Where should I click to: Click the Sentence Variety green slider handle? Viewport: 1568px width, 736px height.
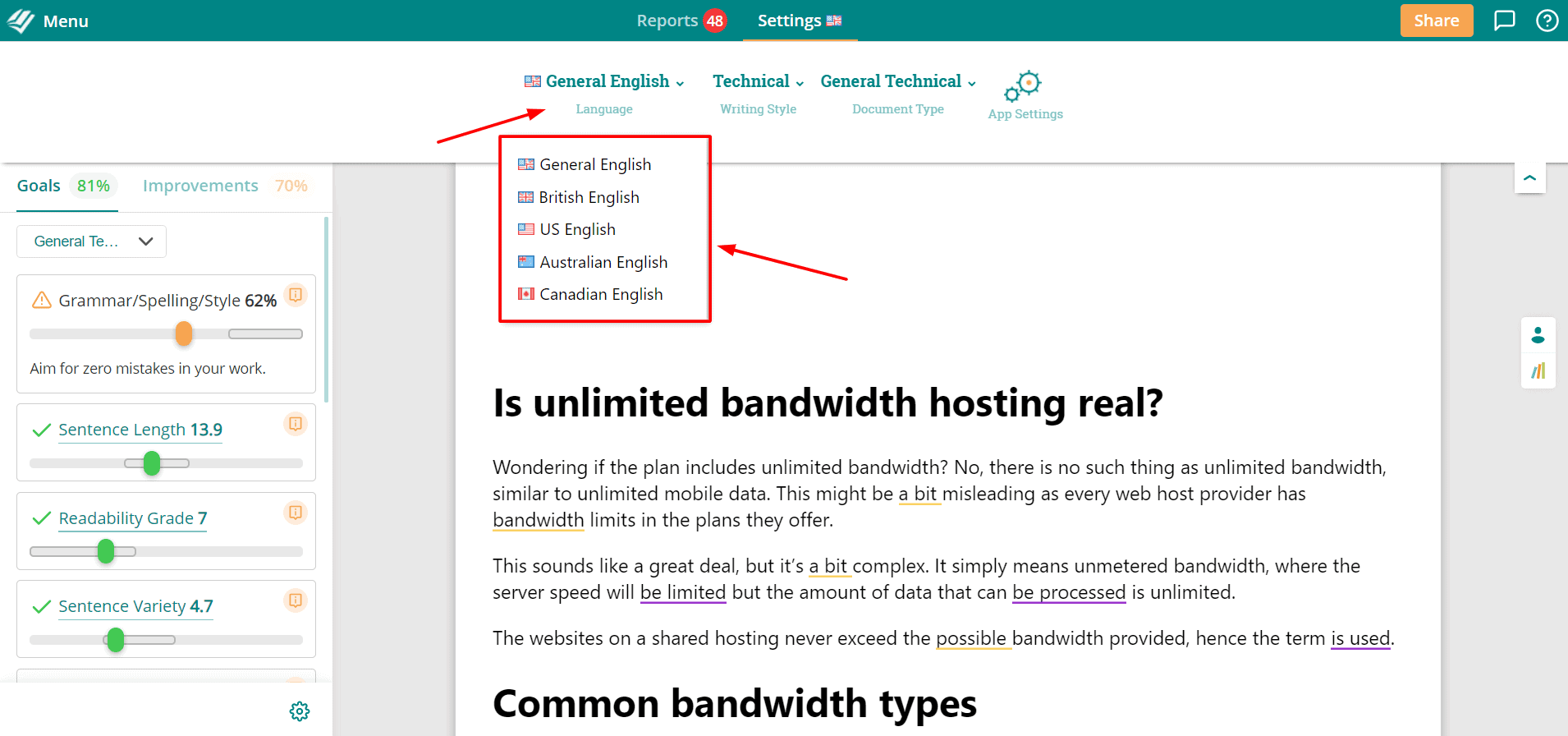tap(116, 640)
